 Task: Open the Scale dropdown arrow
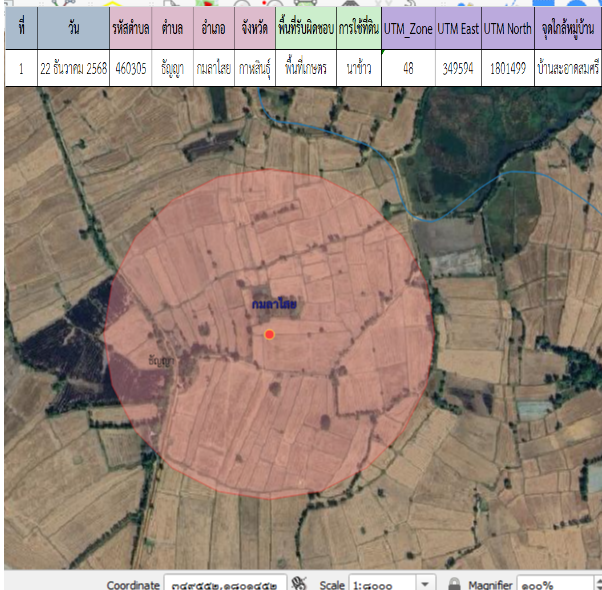click(426, 583)
